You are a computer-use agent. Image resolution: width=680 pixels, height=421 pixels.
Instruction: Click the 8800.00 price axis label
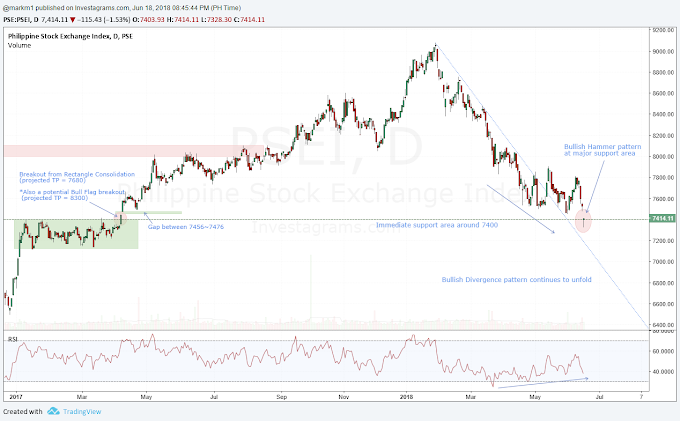click(664, 72)
